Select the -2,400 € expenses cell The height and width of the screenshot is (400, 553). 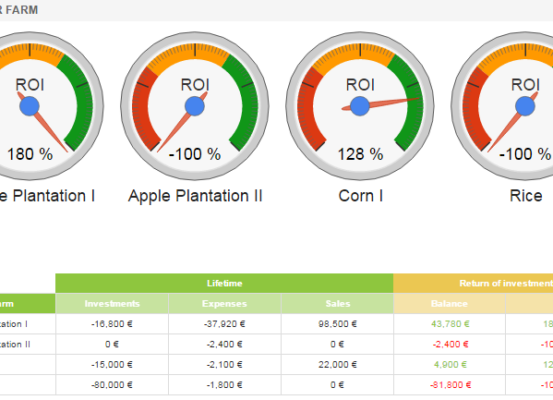click(225, 344)
